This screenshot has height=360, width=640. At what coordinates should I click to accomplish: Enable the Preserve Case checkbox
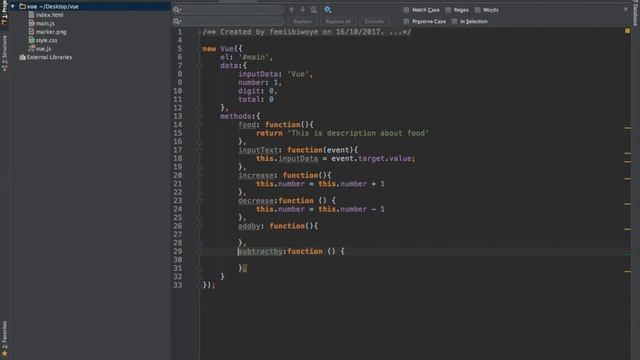tap(406, 21)
